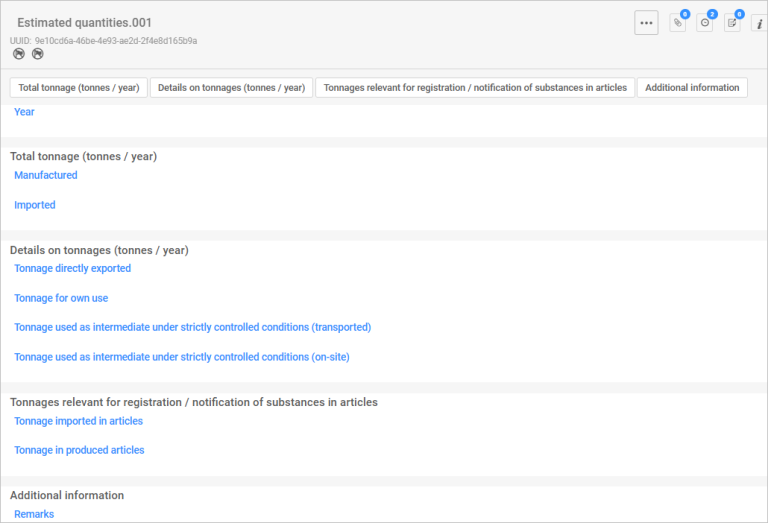Screen dimensions: 768x523
Task: Open the annotations edit-note icon
Action: point(732,23)
